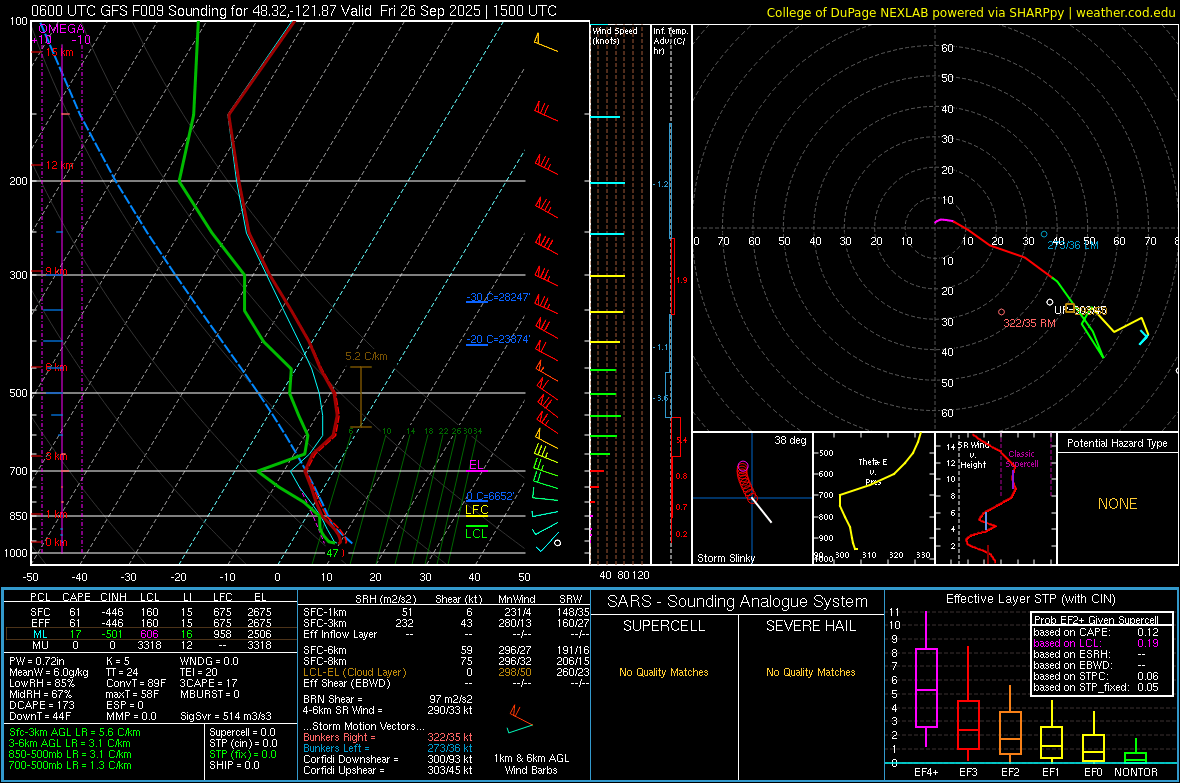
Task: Click the 12 km height marker
Action: coord(59,165)
